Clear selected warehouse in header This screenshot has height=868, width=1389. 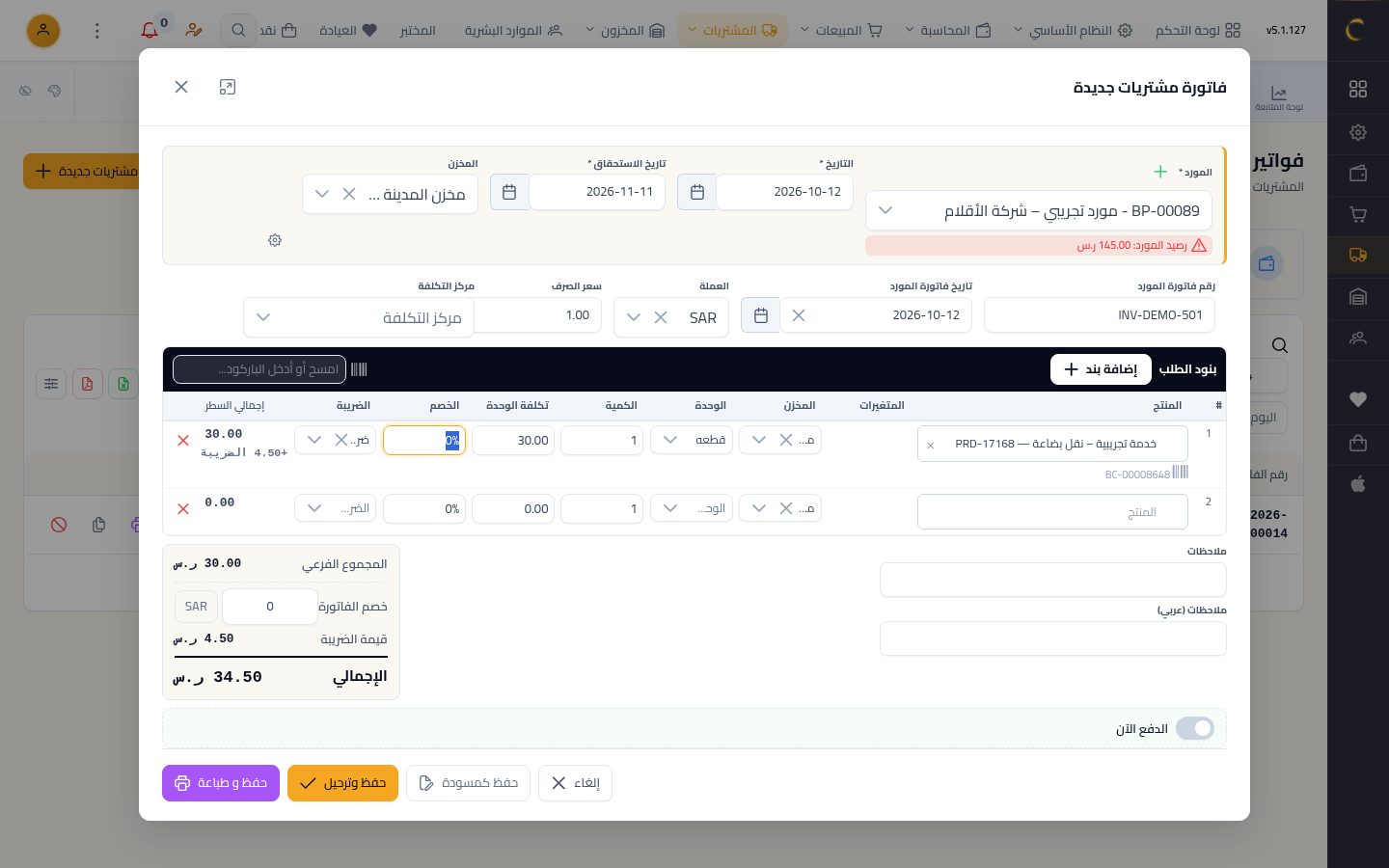click(x=349, y=194)
